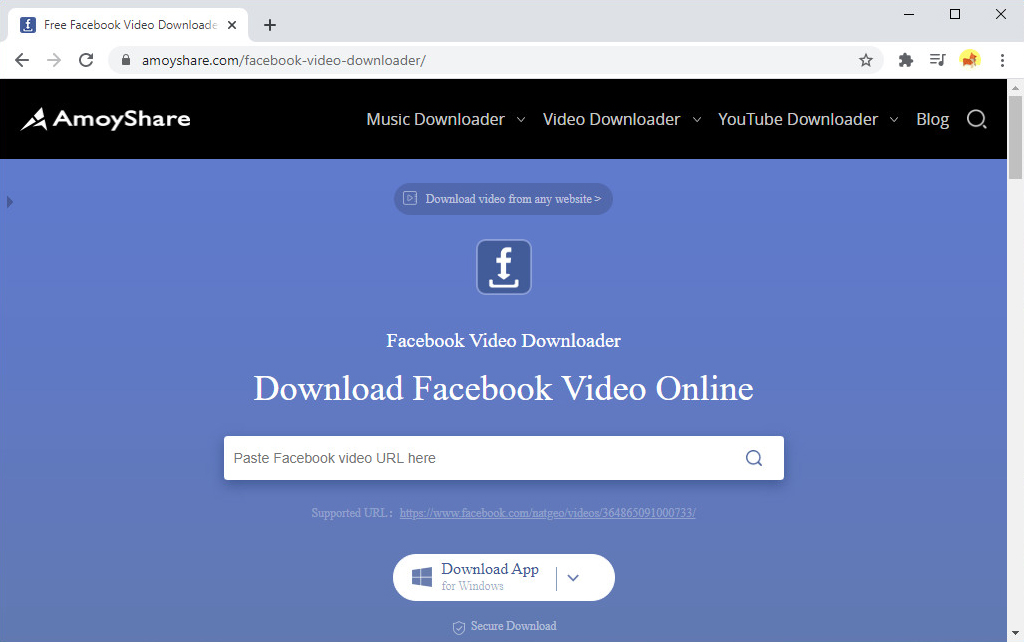
Task: Open Download App platform dropdown chevron
Action: tap(573, 577)
